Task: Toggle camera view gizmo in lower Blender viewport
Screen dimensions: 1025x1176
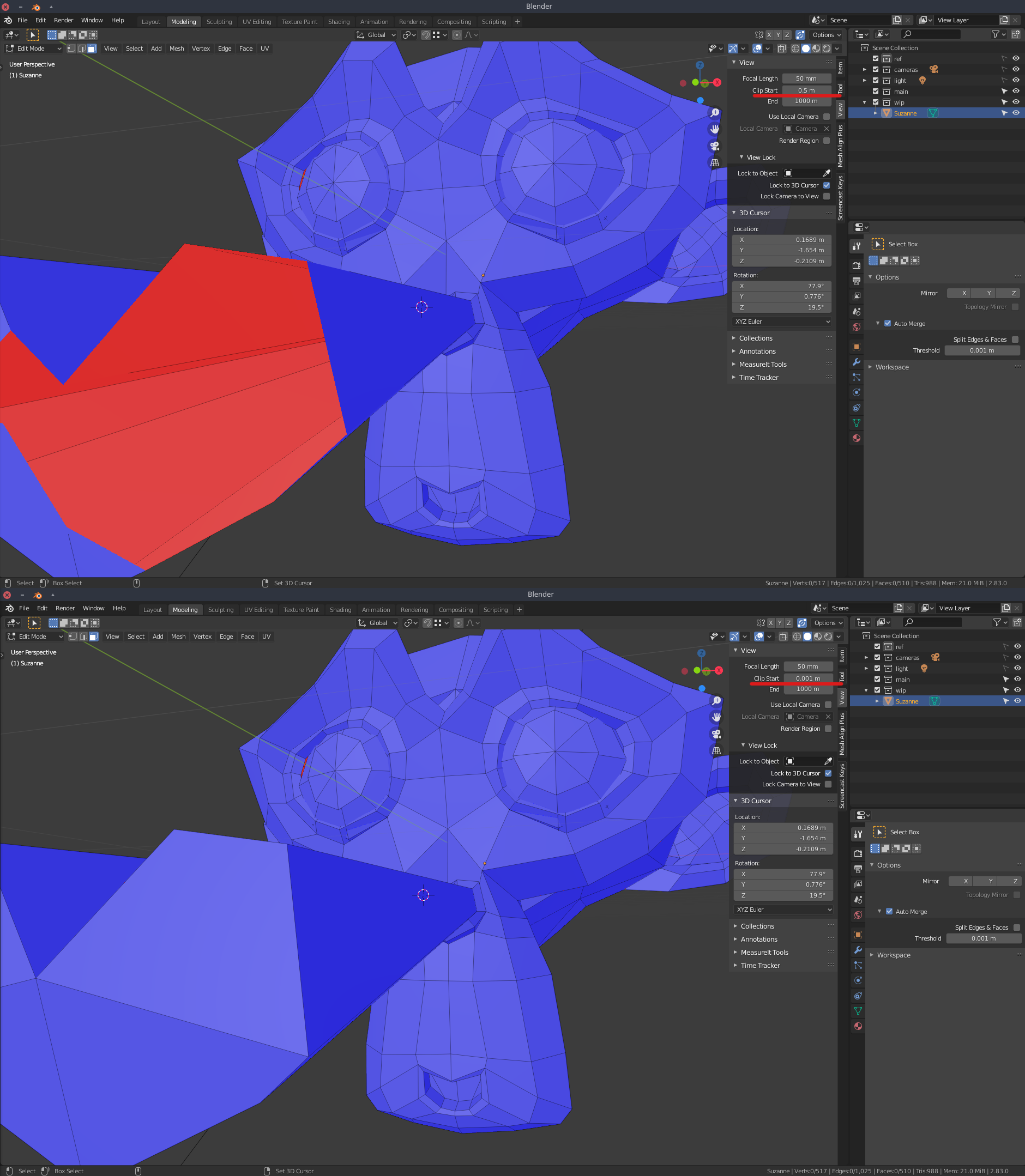Action: [717, 734]
